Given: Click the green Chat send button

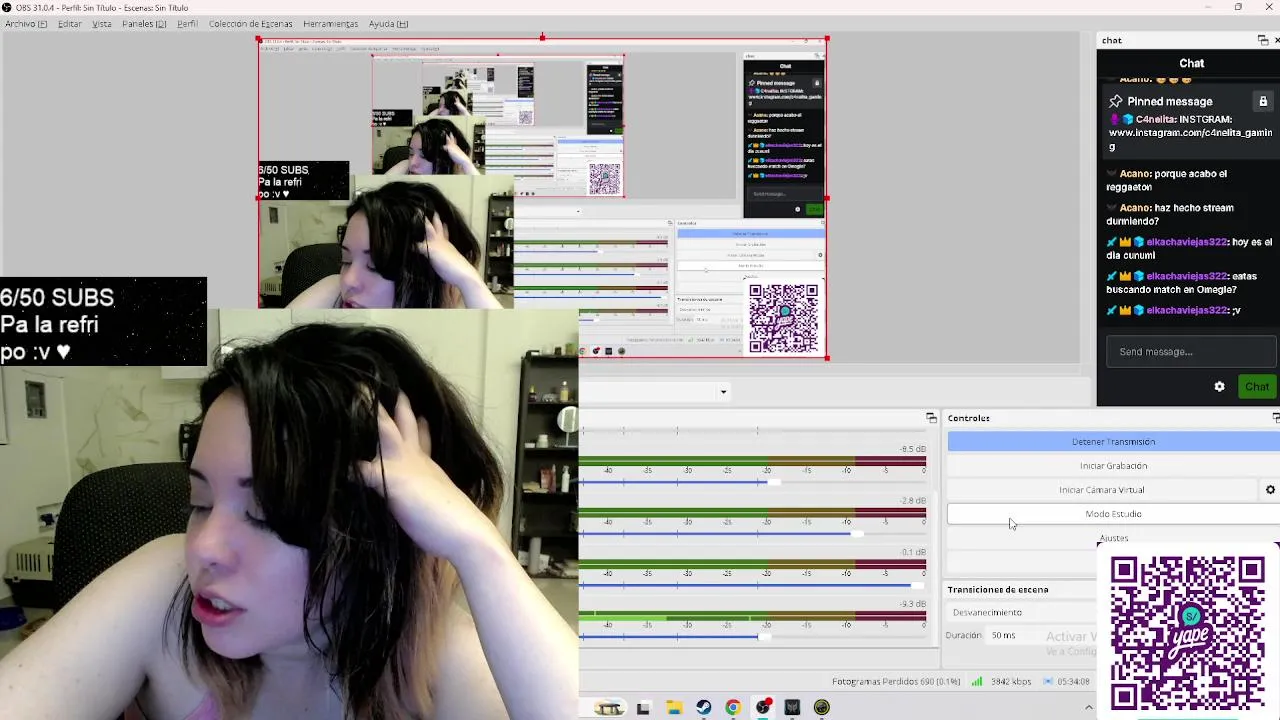Looking at the screenshot, I should point(1257,387).
